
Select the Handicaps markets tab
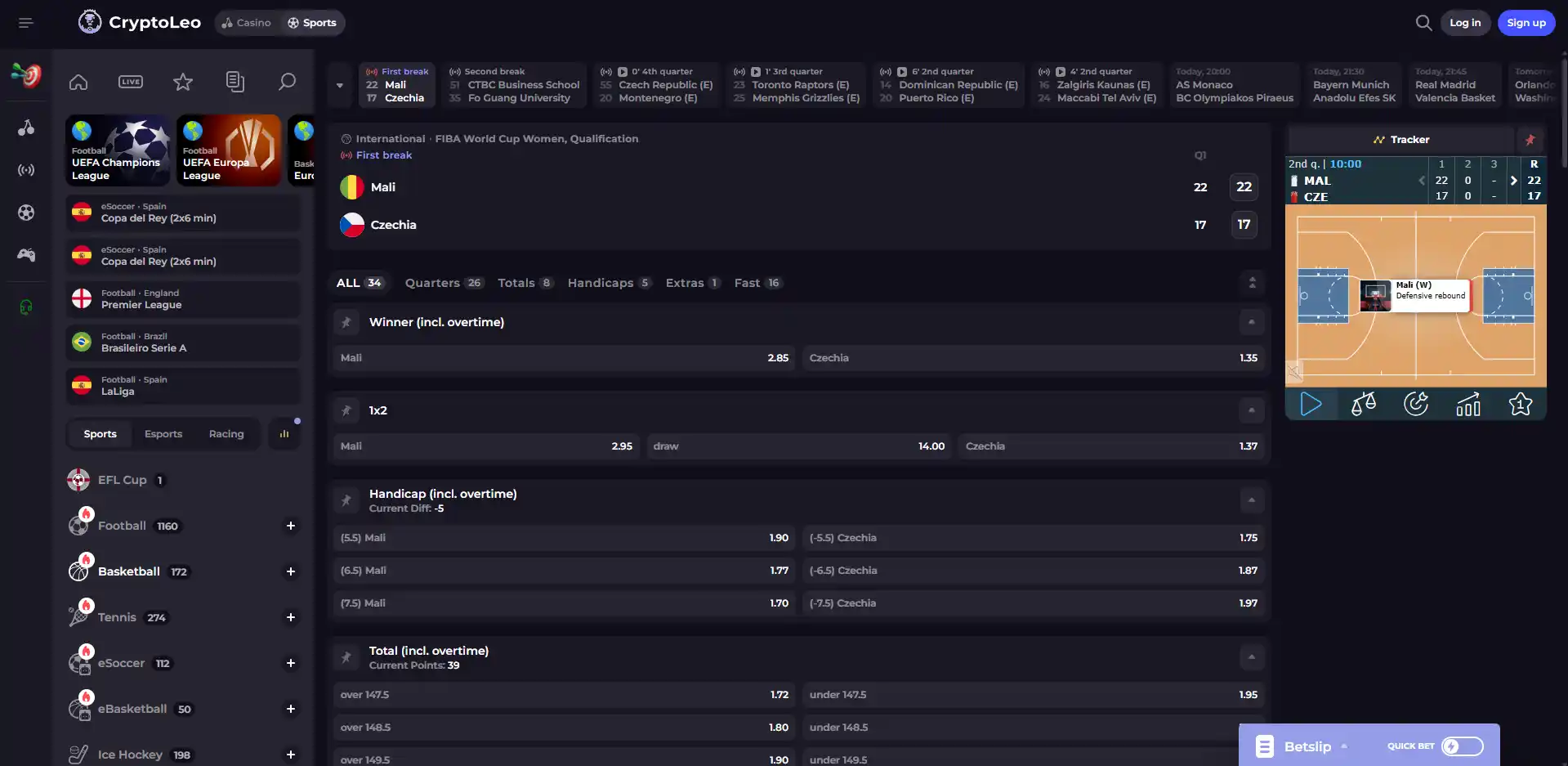[610, 283]
